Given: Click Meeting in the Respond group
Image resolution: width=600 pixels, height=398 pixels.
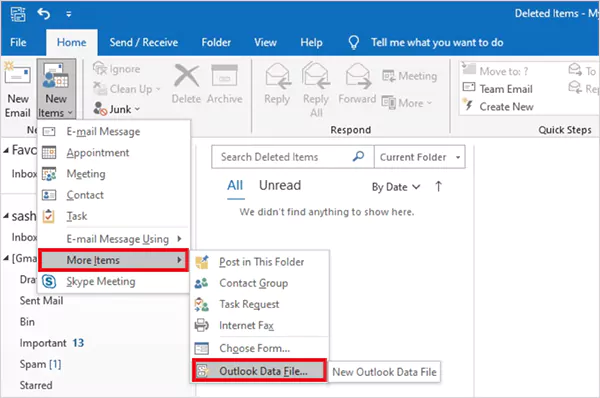Looking at the screenshot, I should click(x=409, y=76).
